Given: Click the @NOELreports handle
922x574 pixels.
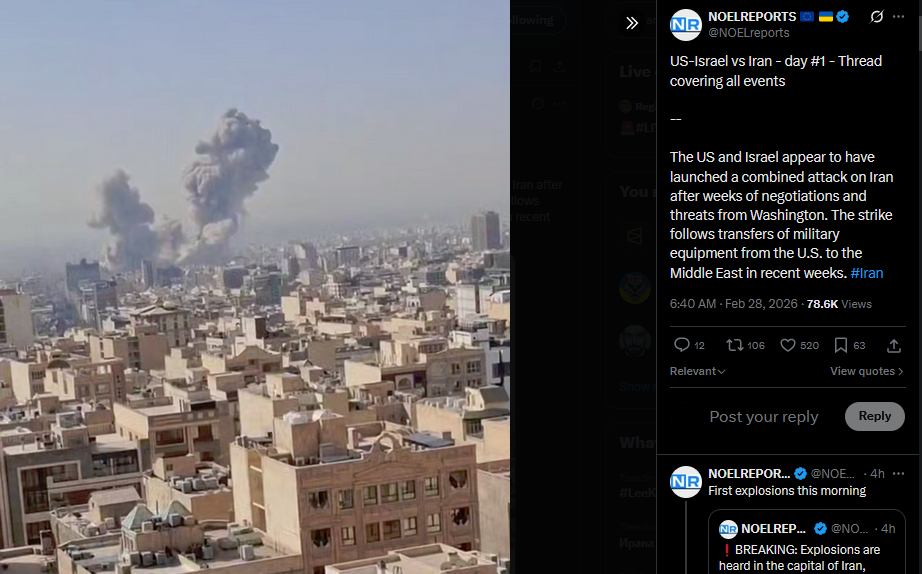Looking at the screenshot, I should 749,33.
